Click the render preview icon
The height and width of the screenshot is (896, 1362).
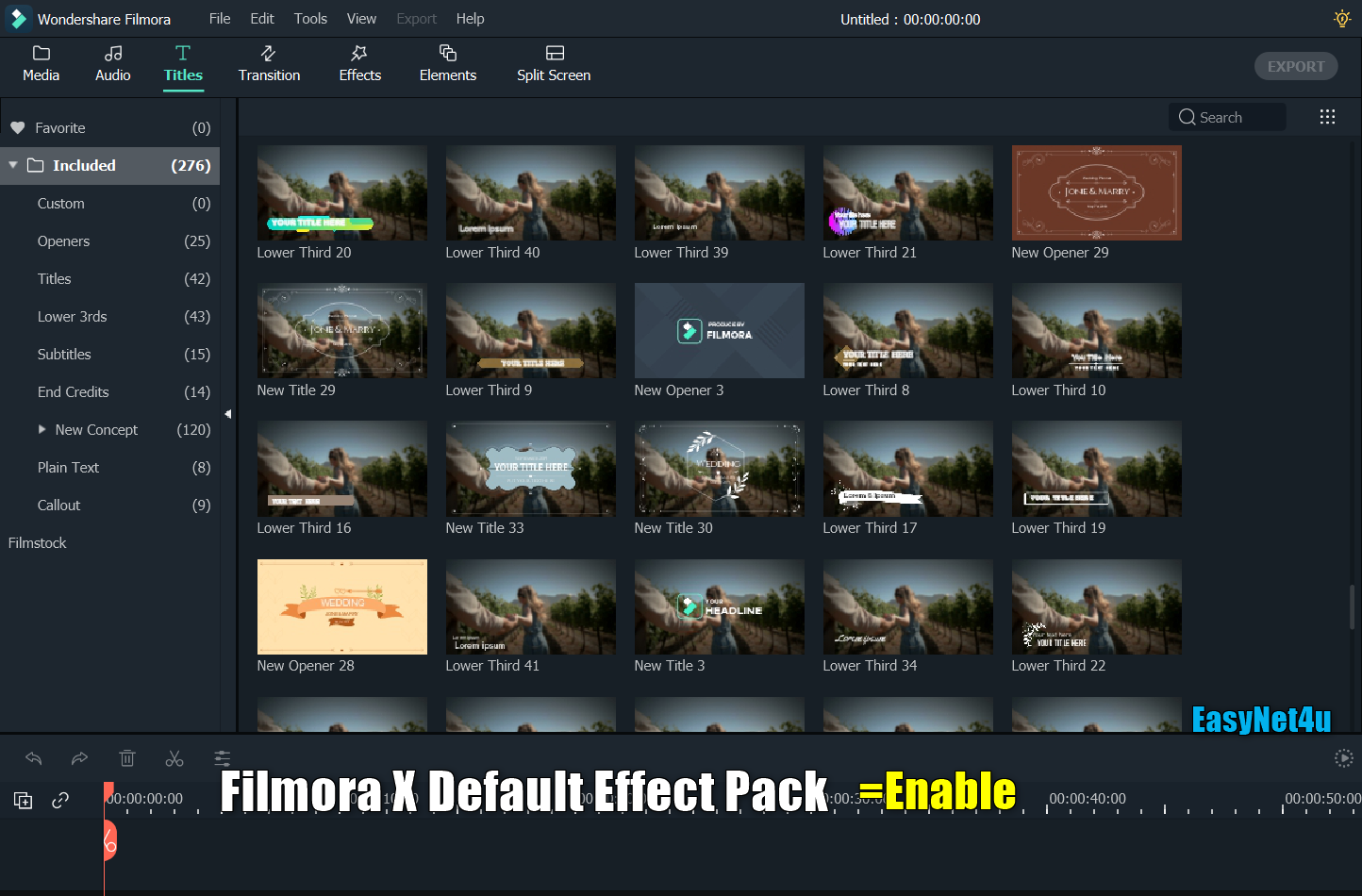(x=1343, y=757)
